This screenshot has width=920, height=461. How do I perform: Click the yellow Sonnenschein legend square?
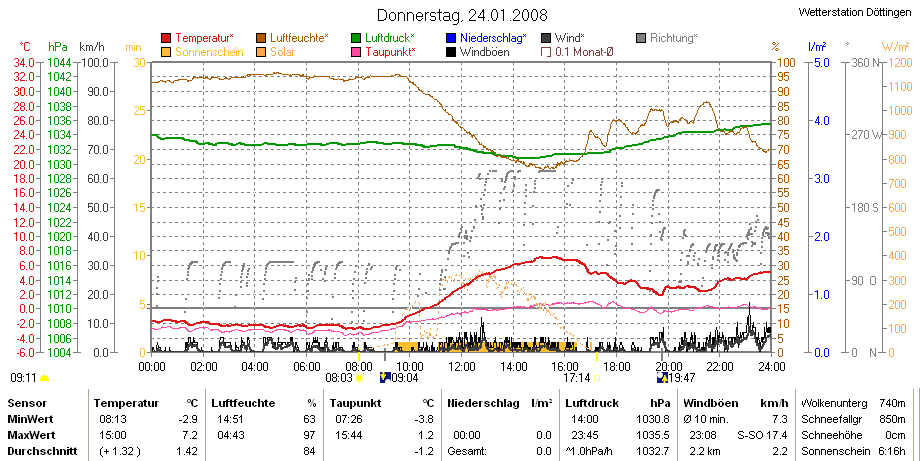click(166, 52)
